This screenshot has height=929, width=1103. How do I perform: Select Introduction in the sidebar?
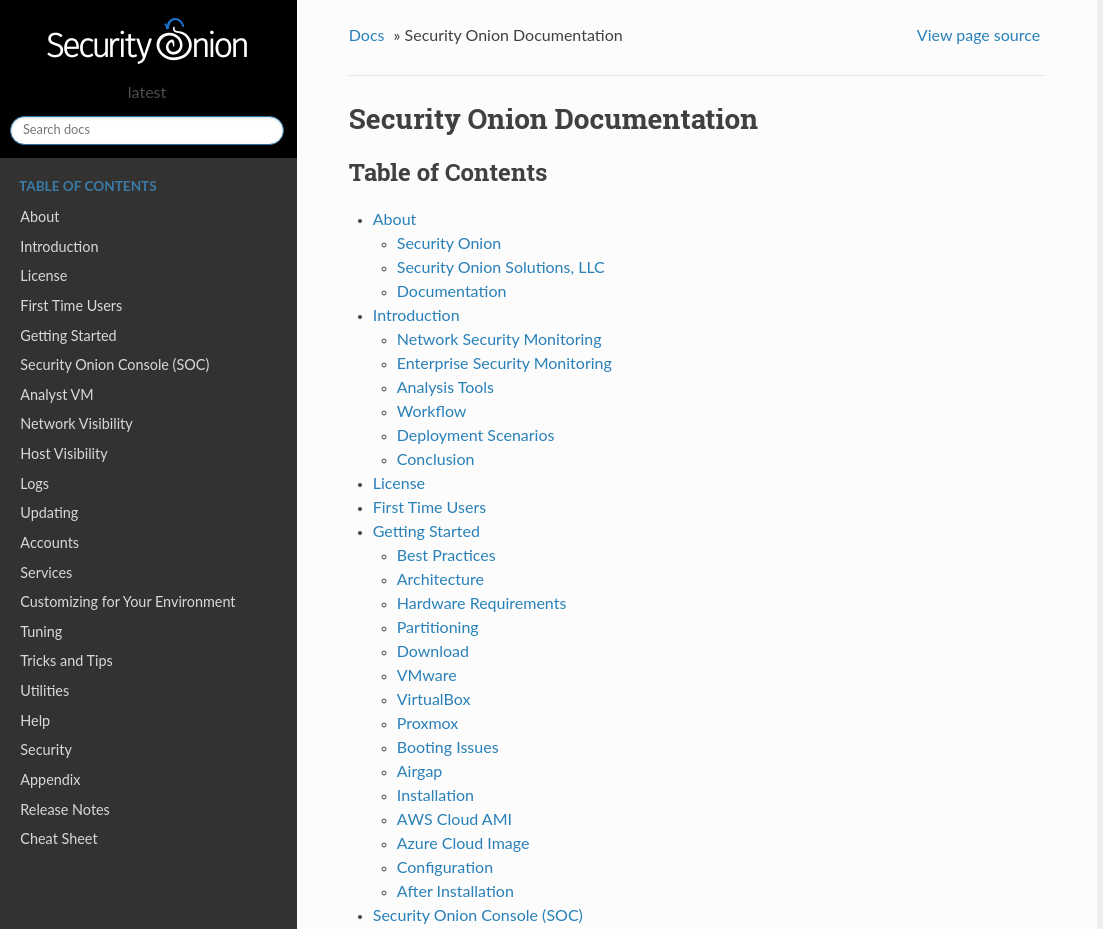point(59,247)
